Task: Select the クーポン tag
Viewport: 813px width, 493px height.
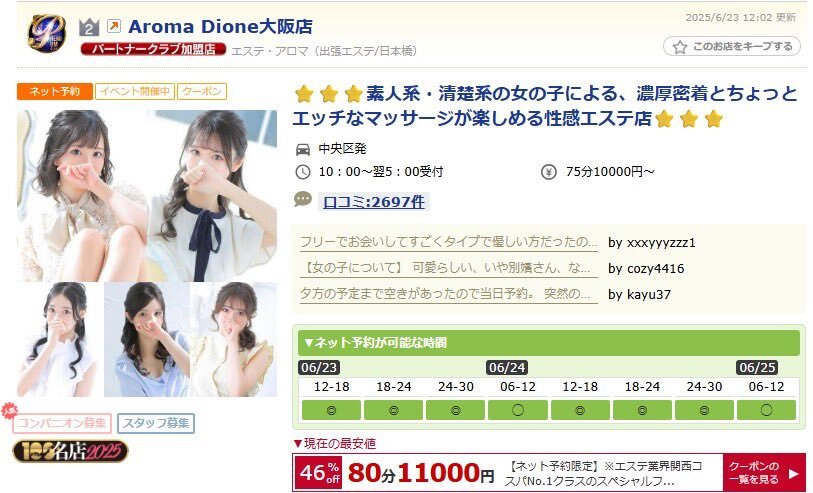Action: pos(202,91)
